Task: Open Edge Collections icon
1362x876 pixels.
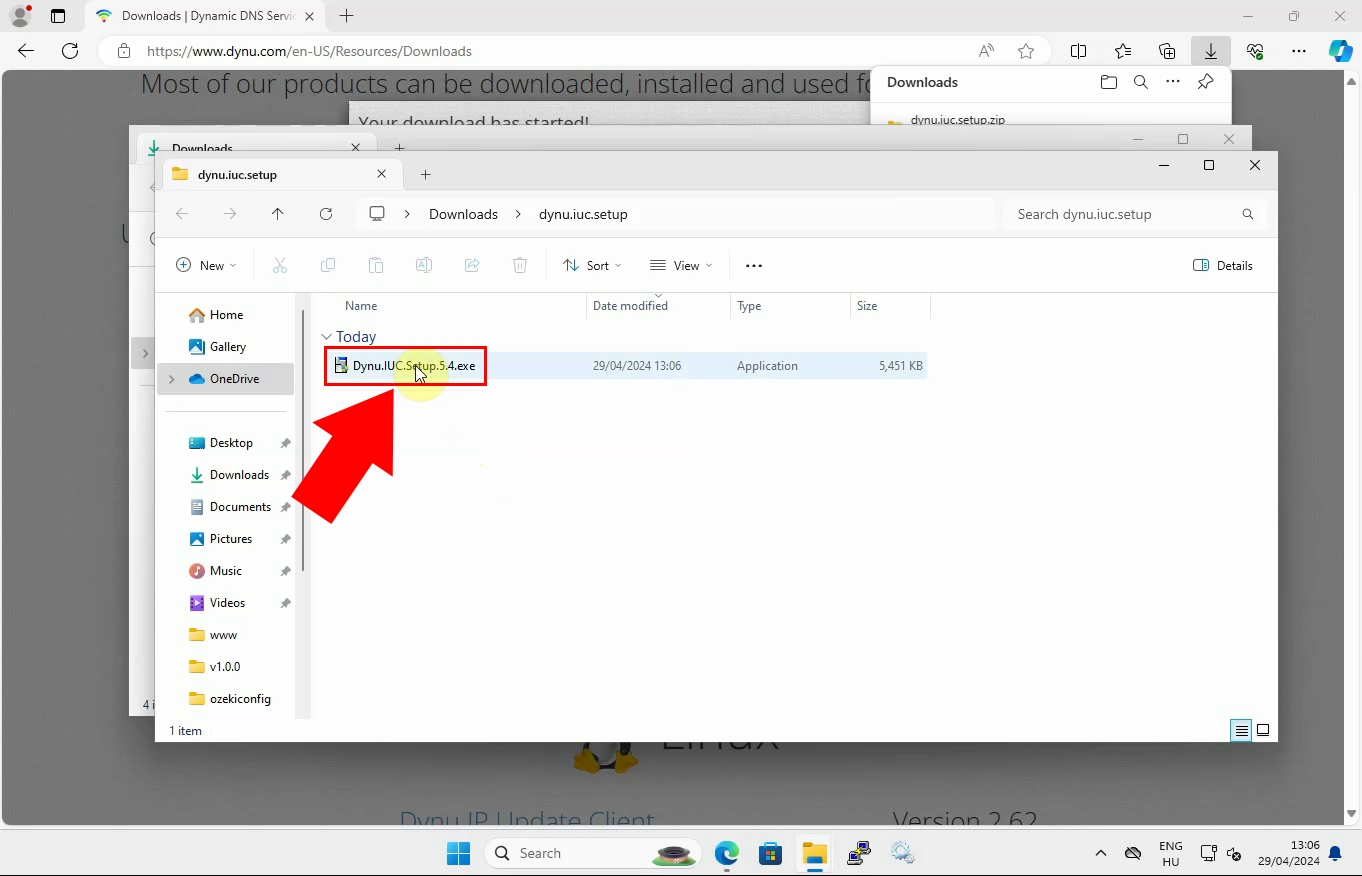Action: (x=1167, y=51)
